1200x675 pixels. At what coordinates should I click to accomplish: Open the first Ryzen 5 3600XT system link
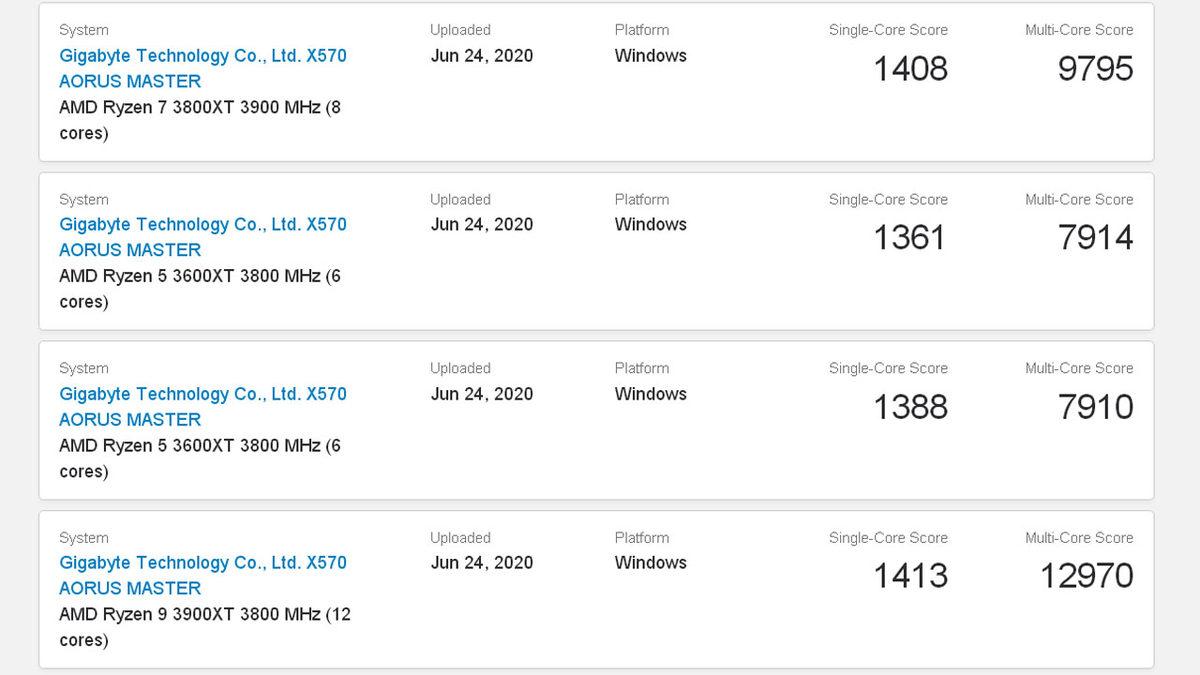pyautogui.click(x=203, y=225)
